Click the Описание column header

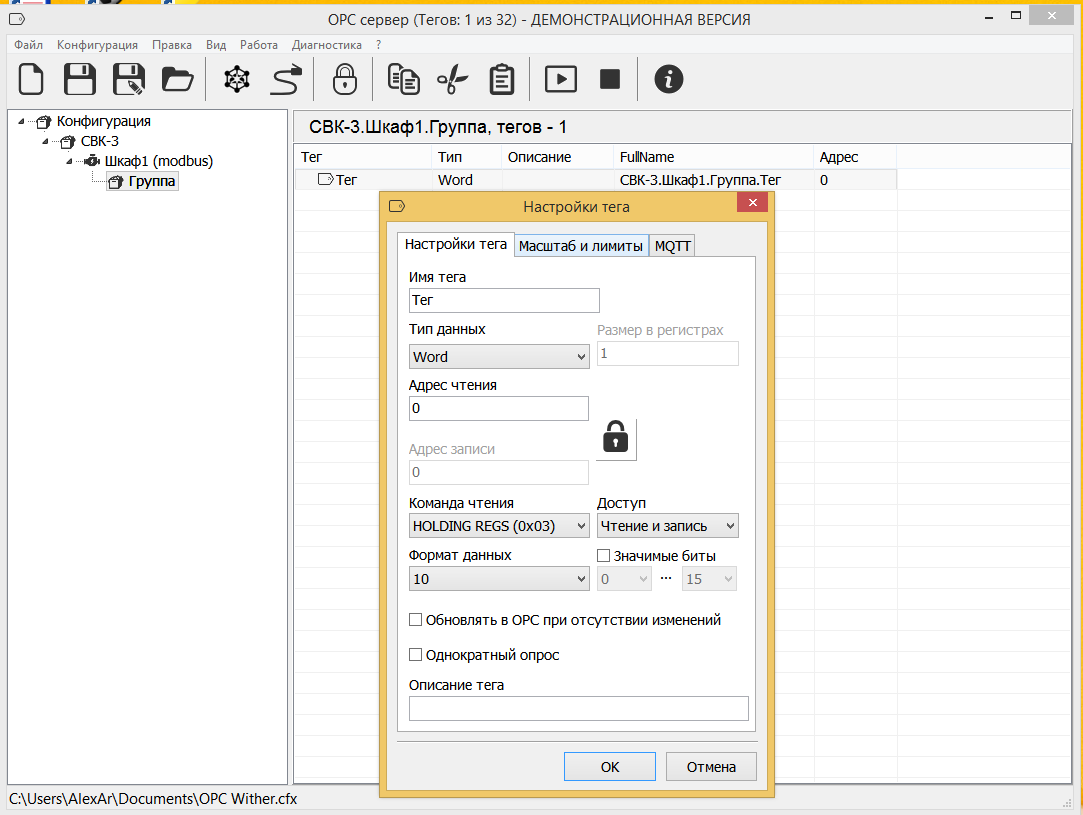click(557, 157)
